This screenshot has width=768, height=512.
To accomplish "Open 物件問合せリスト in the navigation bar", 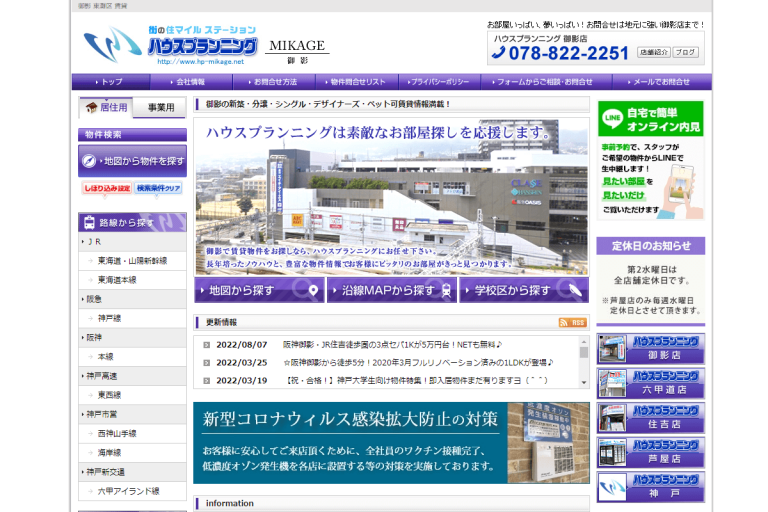I will pos(357,82).
